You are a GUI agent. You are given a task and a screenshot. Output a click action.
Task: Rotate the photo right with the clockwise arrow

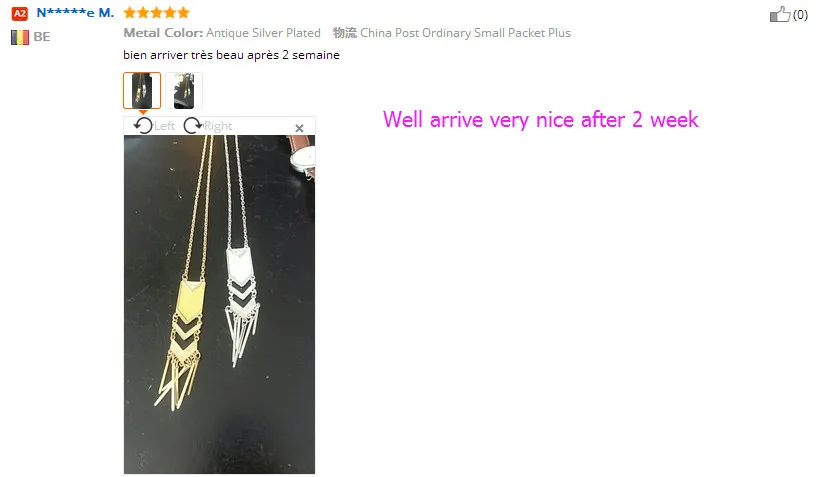(193, 126)
